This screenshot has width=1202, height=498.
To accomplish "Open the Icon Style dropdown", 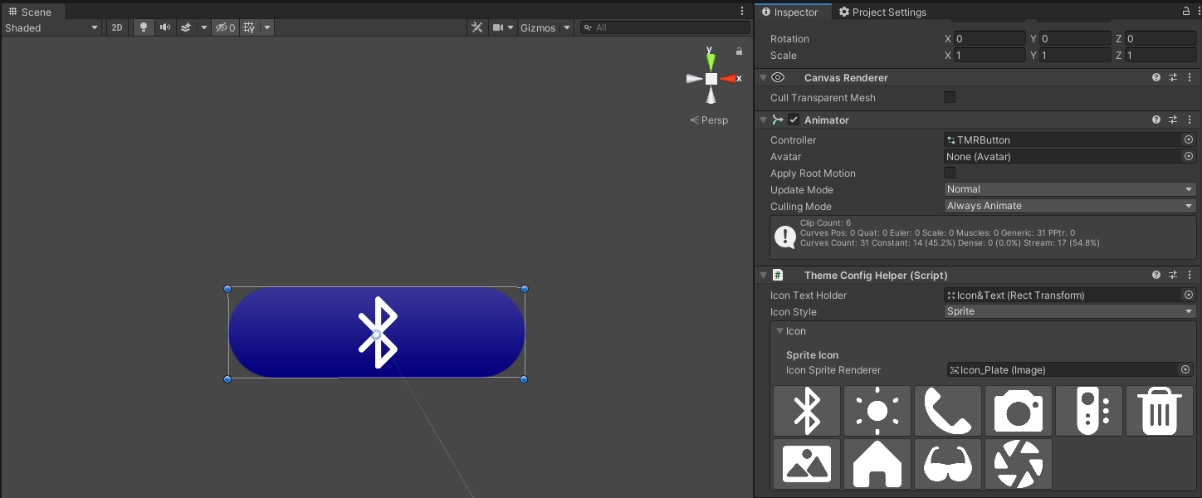I will click(1069, 311).
